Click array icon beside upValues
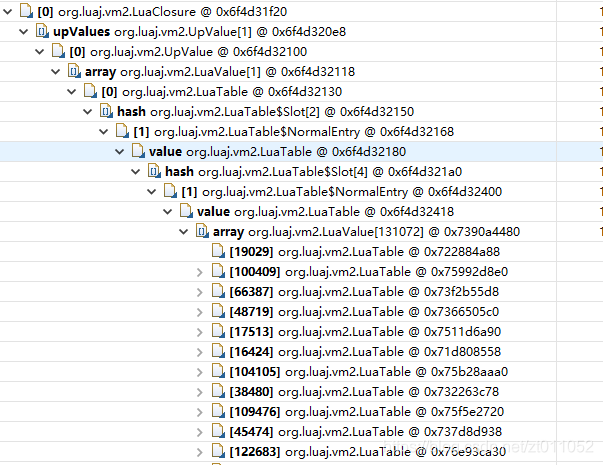 point(42,31)
